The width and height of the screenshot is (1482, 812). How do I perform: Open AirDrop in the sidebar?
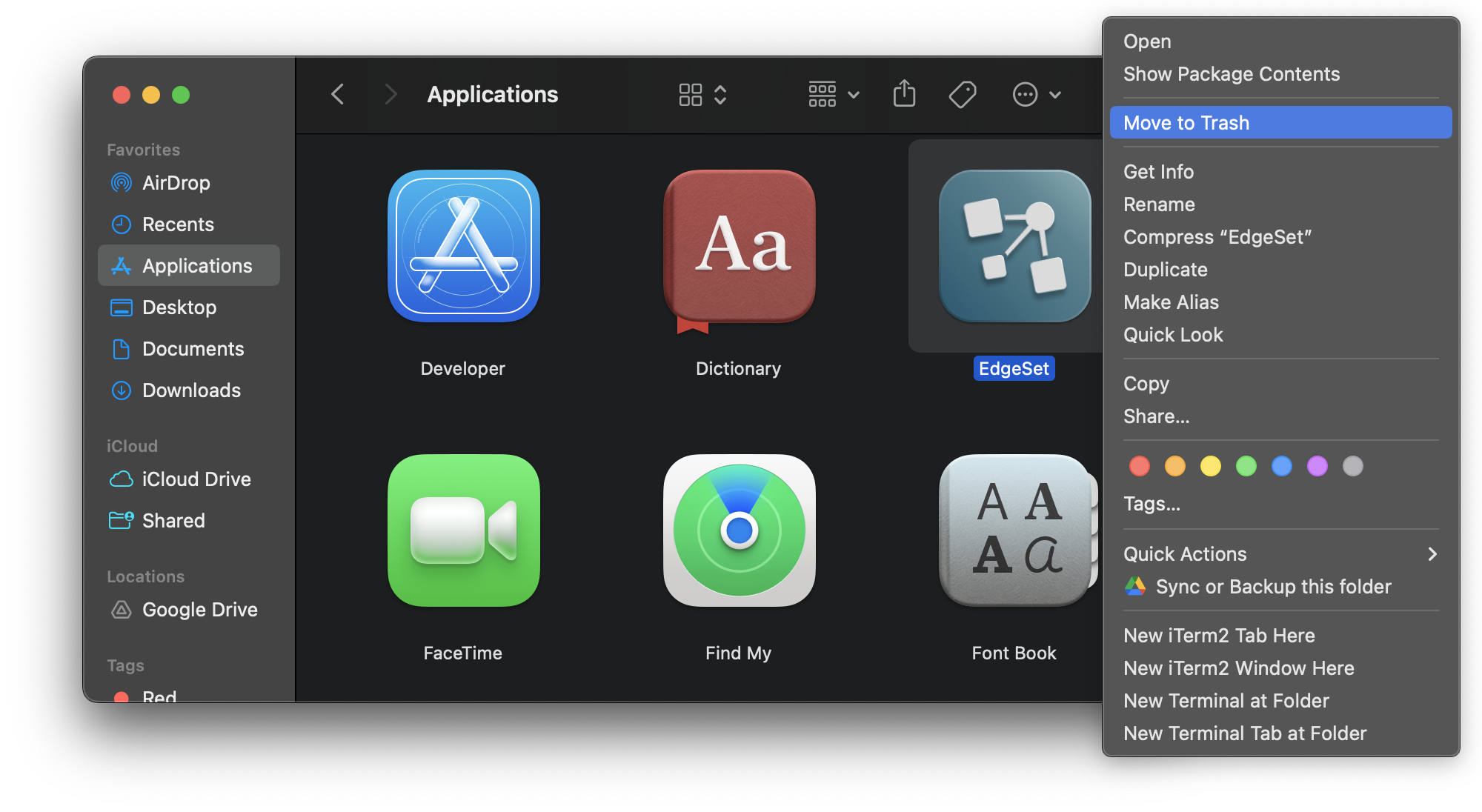click(189, 183)
